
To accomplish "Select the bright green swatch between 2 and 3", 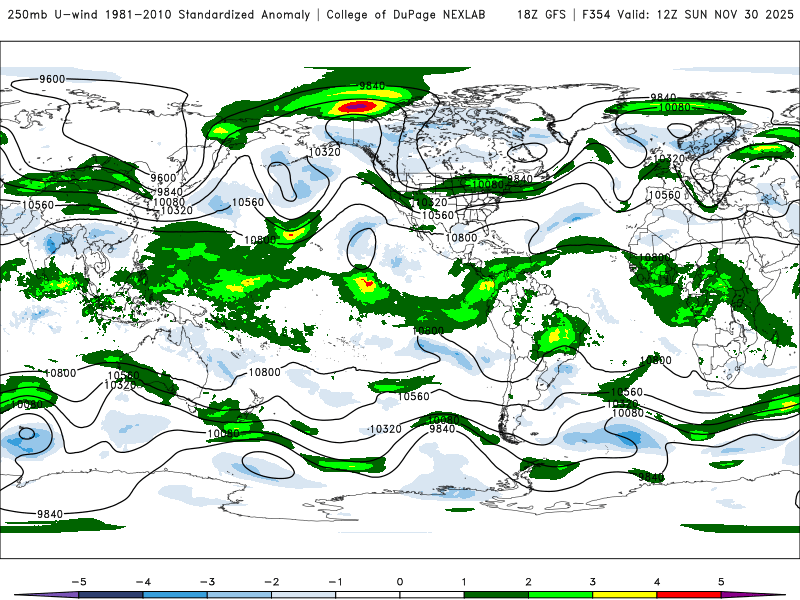I will (x=561, y=595).
